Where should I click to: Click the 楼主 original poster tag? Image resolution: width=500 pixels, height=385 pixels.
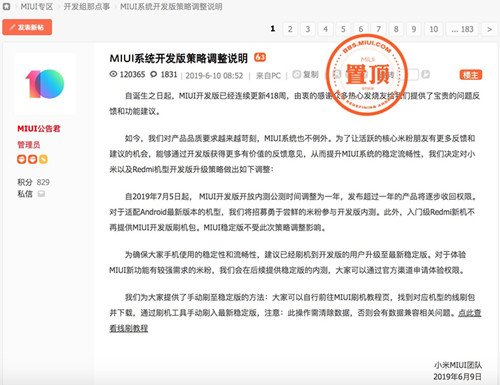click(x=471, y=75)
